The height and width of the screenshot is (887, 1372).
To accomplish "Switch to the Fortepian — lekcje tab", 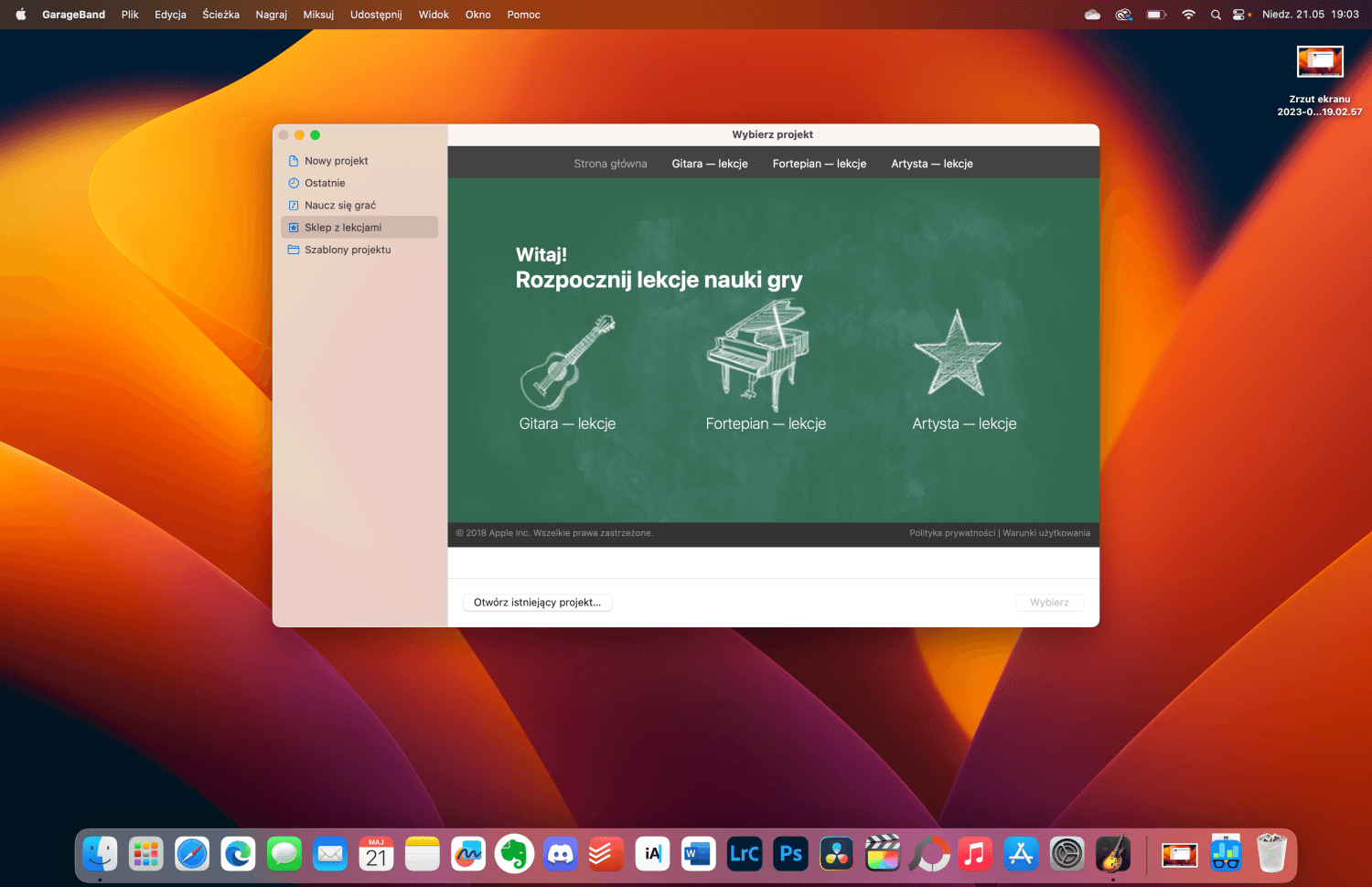I will click(819, 164).
